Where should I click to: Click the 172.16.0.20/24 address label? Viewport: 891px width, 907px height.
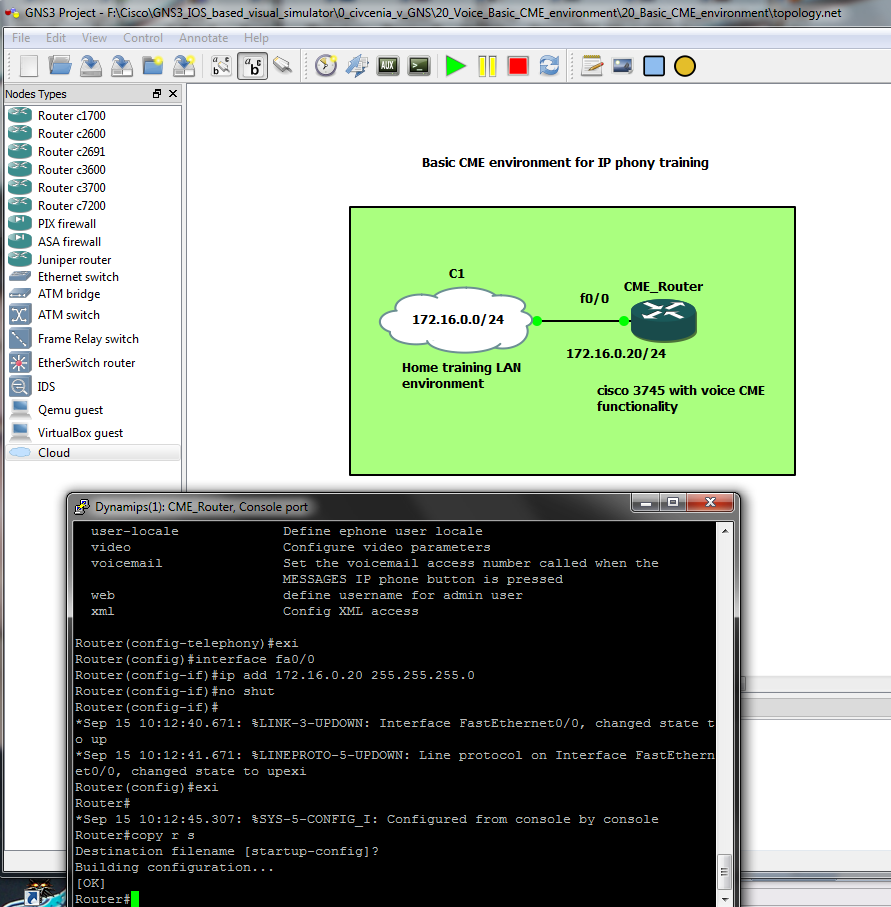616,353
